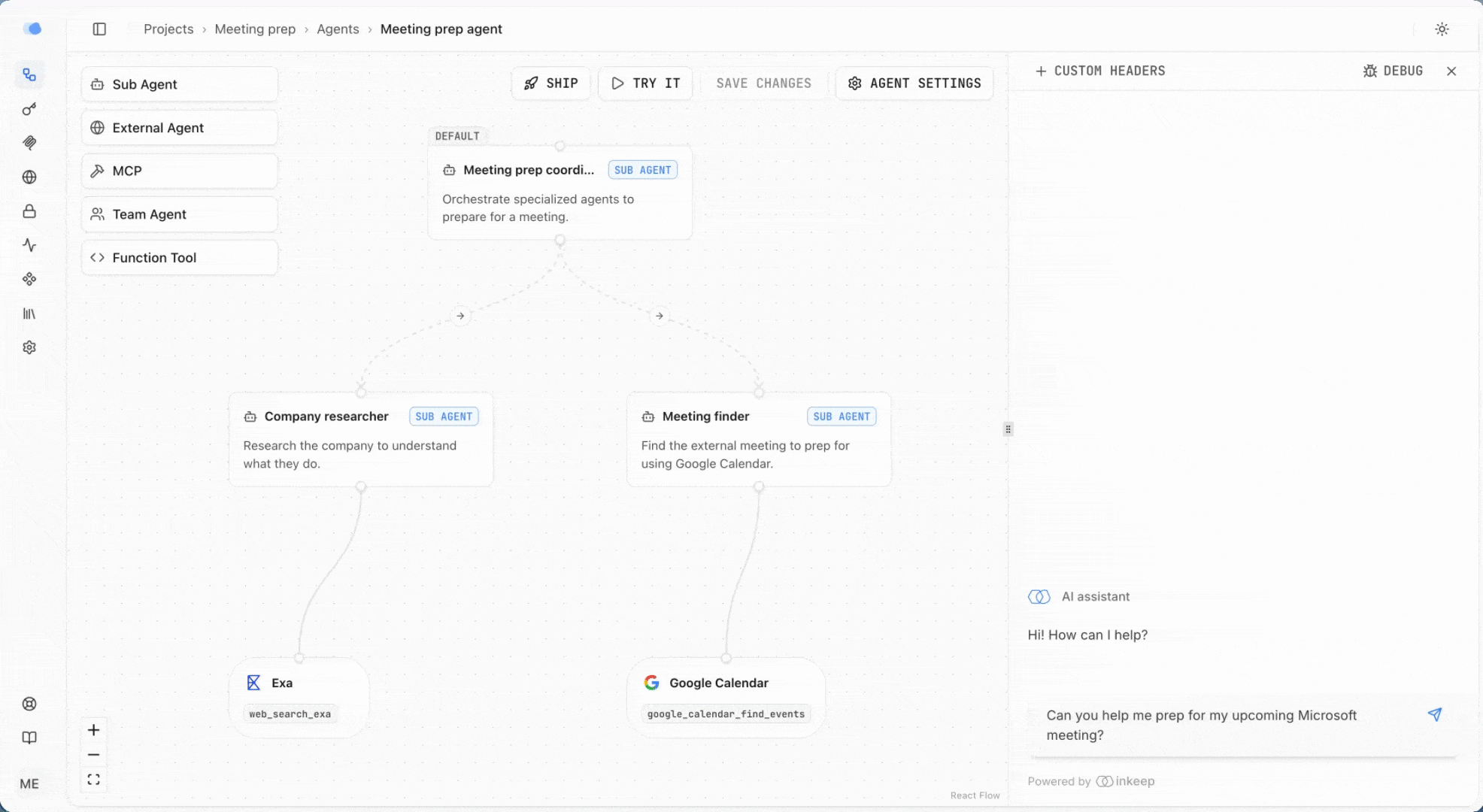The width and height of the screenshot is (1483, 812).
Task: Open the globe icon in left sidebar
Action: tap(29, 177)
